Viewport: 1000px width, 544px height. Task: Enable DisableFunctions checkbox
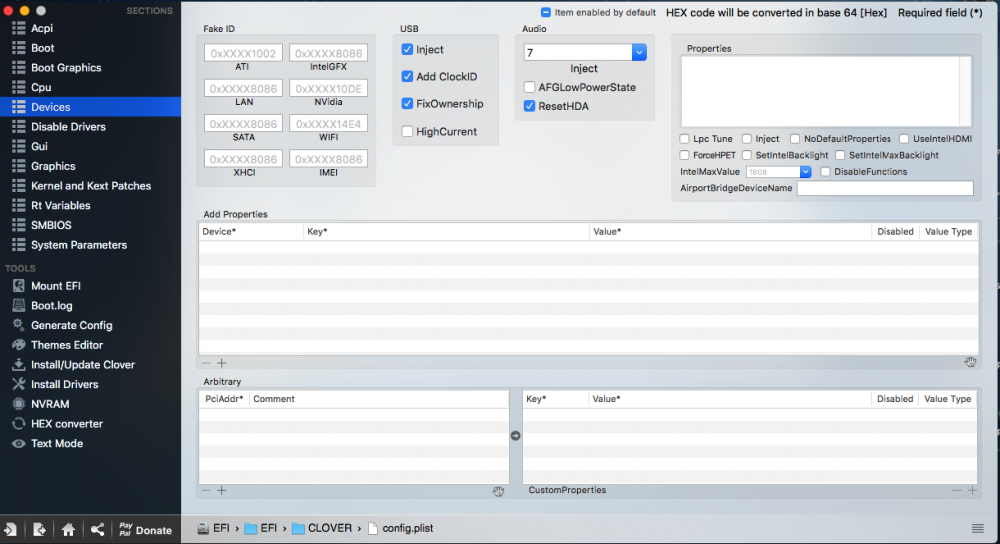825,172
